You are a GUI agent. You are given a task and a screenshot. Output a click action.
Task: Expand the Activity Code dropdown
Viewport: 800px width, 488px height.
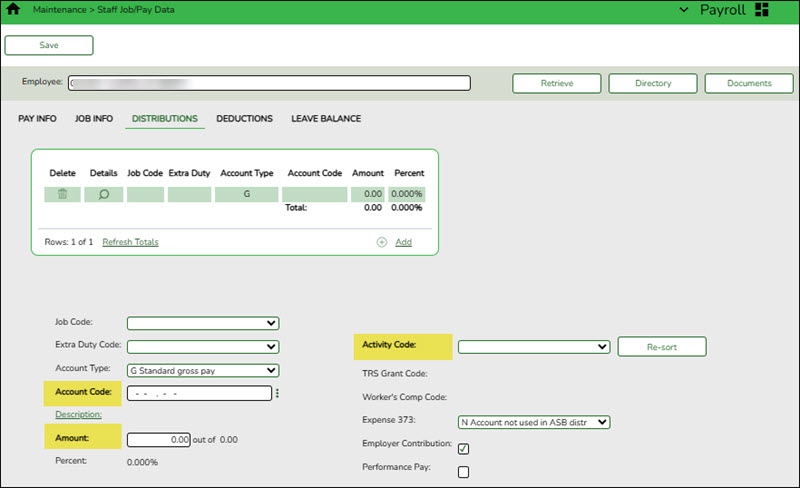pos(533,347)
